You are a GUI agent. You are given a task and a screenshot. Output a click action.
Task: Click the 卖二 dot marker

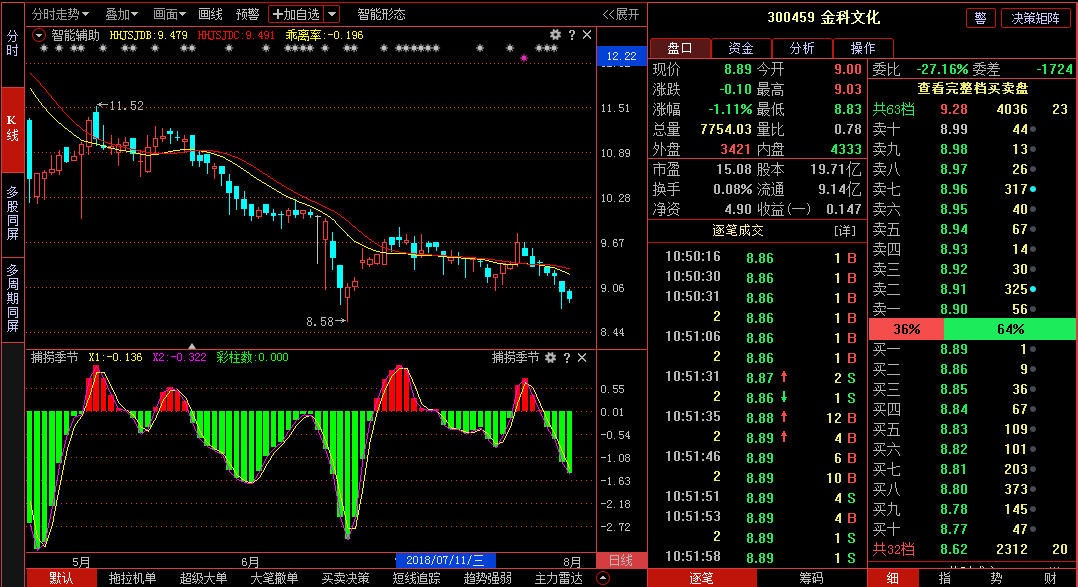click(x=1033, y=289)
